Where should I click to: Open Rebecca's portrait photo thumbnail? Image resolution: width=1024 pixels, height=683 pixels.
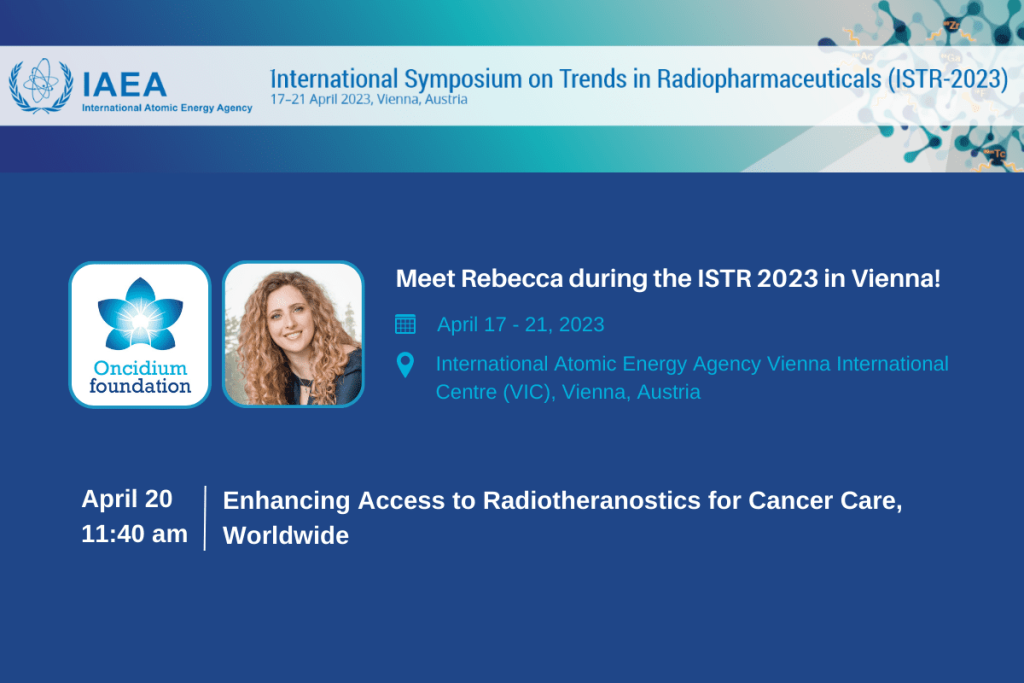pos(293,334)
